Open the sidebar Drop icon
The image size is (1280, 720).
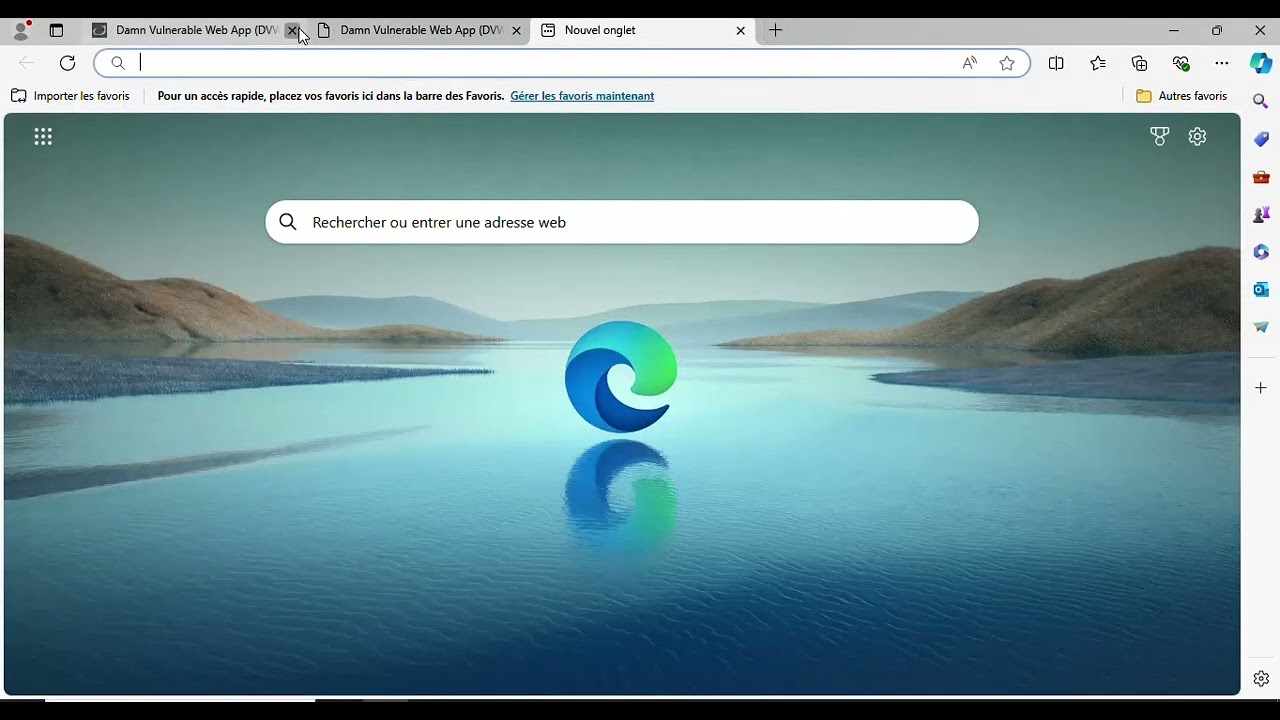click(1261, 327)
